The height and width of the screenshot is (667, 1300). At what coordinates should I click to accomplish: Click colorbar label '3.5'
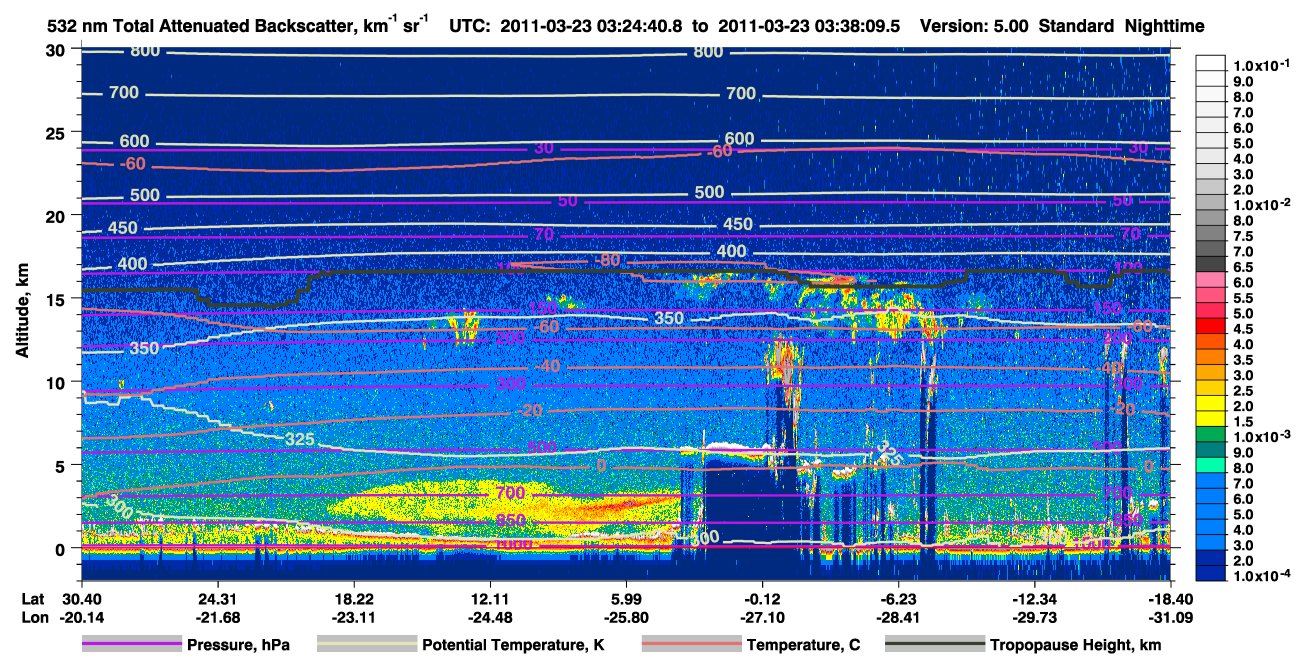(1243, 360)
